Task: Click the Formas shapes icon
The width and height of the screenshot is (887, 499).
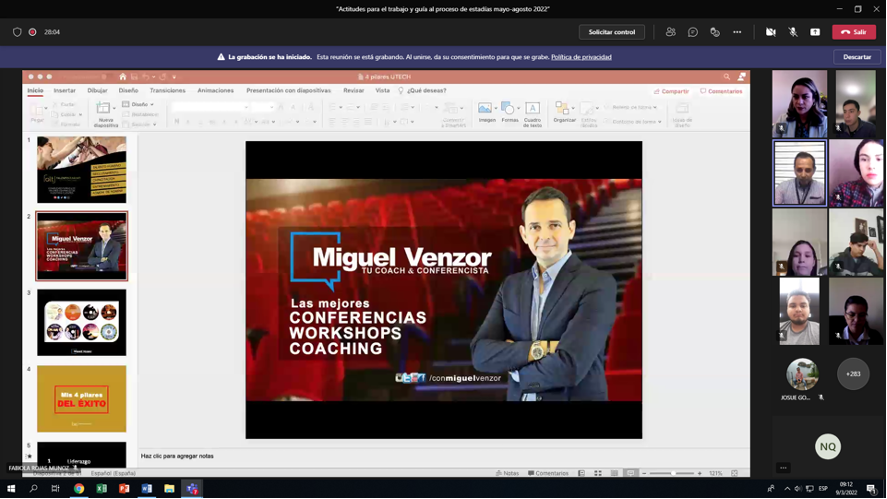Action: click(507, 108)
